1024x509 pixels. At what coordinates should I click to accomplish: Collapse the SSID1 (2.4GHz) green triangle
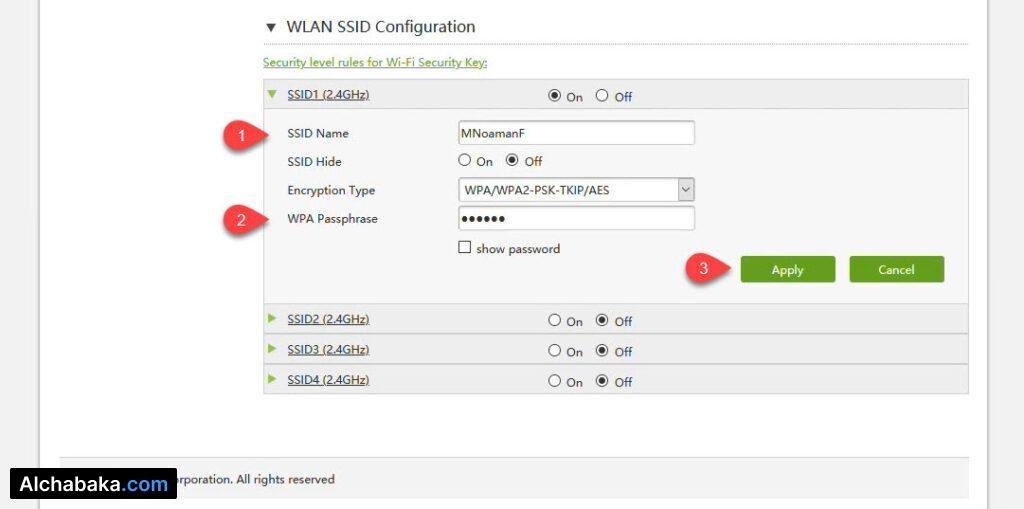point(271,95)
